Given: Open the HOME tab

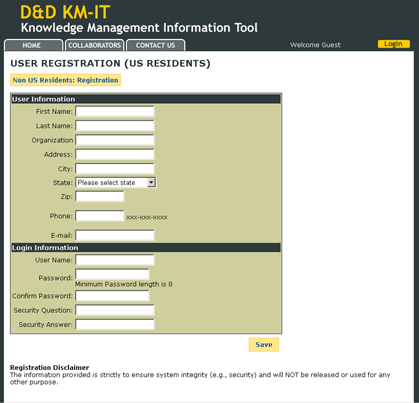Looking at the screenshot, I should coord(33,45).
